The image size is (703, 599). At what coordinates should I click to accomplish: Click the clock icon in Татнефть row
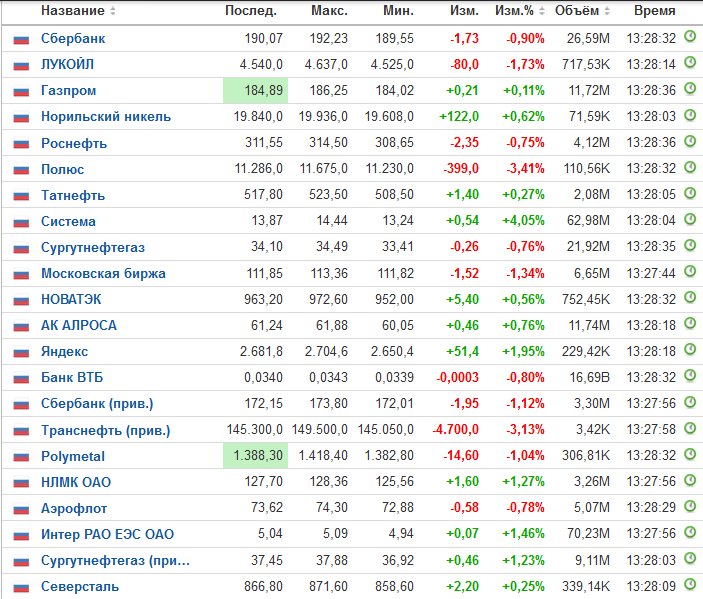point(690,193)
